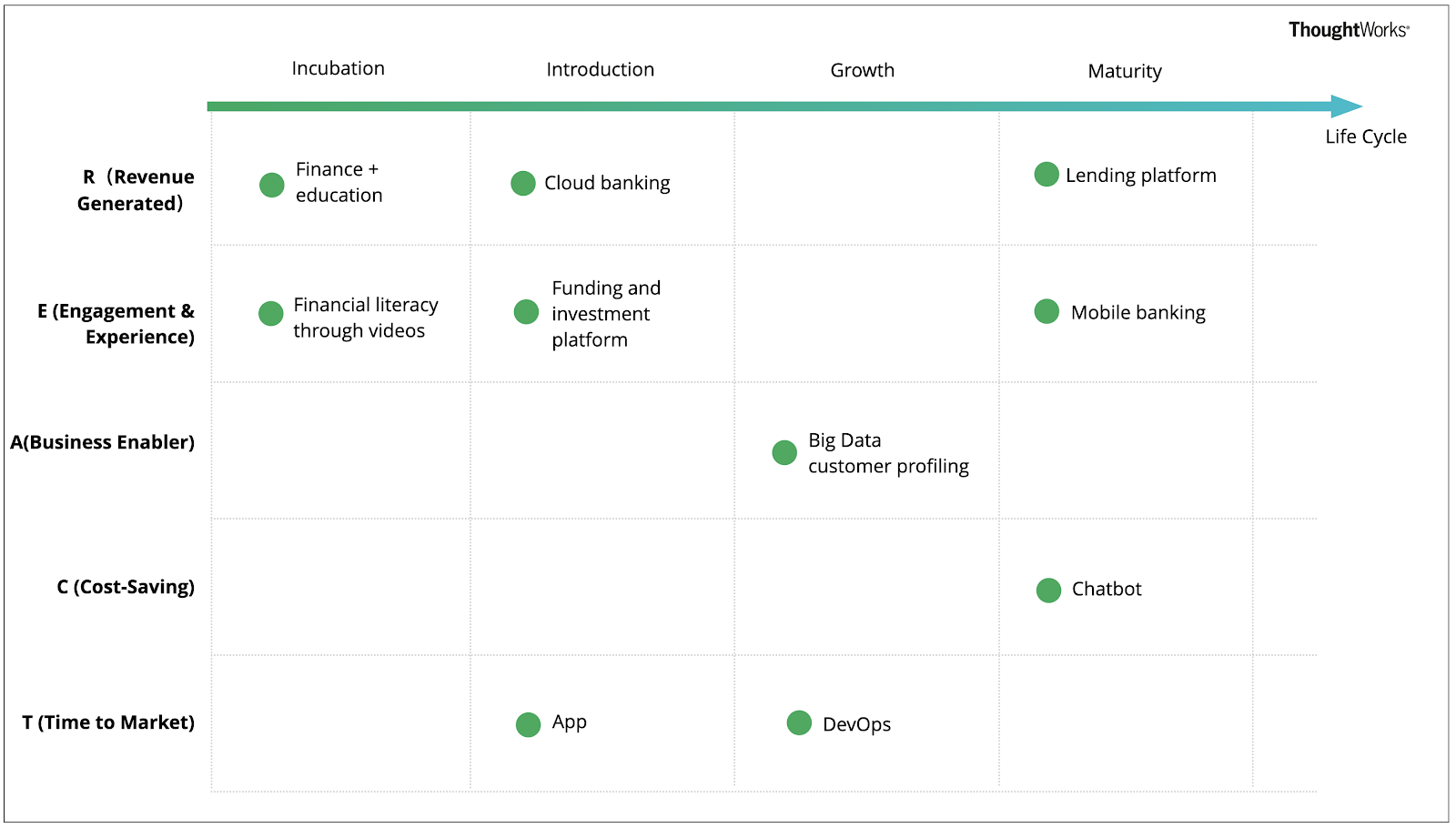Image resolution: width=1456 pixels, height=828 pixels.
Task: Click the C (Cost-Saving) row label
Action: (x=126, y=587)
